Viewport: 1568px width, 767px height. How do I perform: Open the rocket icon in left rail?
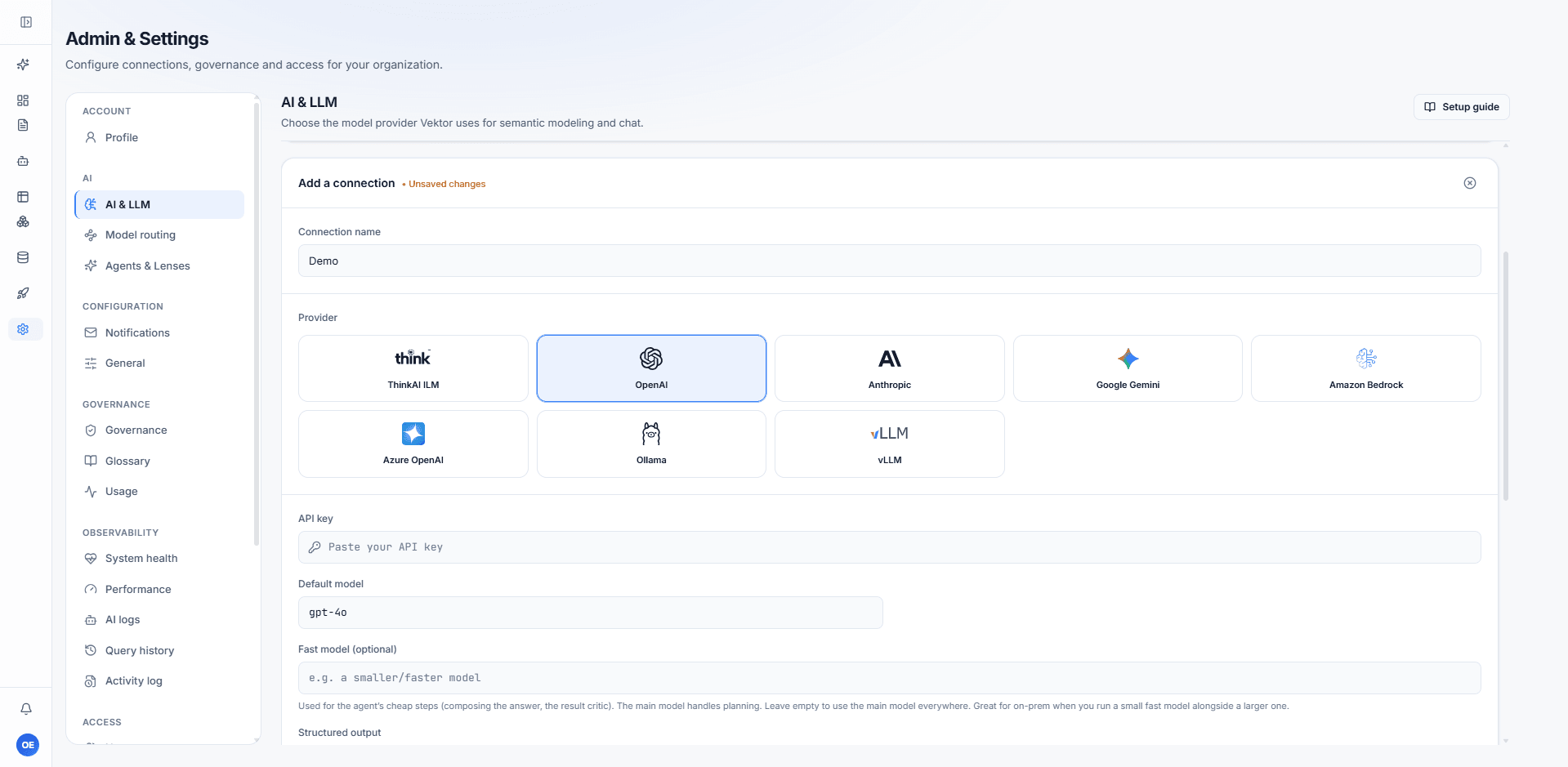pyautogui.click(x=23, y=293)
